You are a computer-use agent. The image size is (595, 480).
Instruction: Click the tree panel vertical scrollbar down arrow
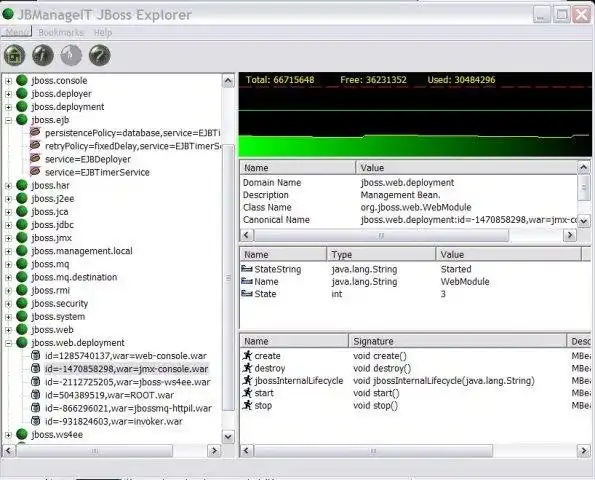point(228,436)
